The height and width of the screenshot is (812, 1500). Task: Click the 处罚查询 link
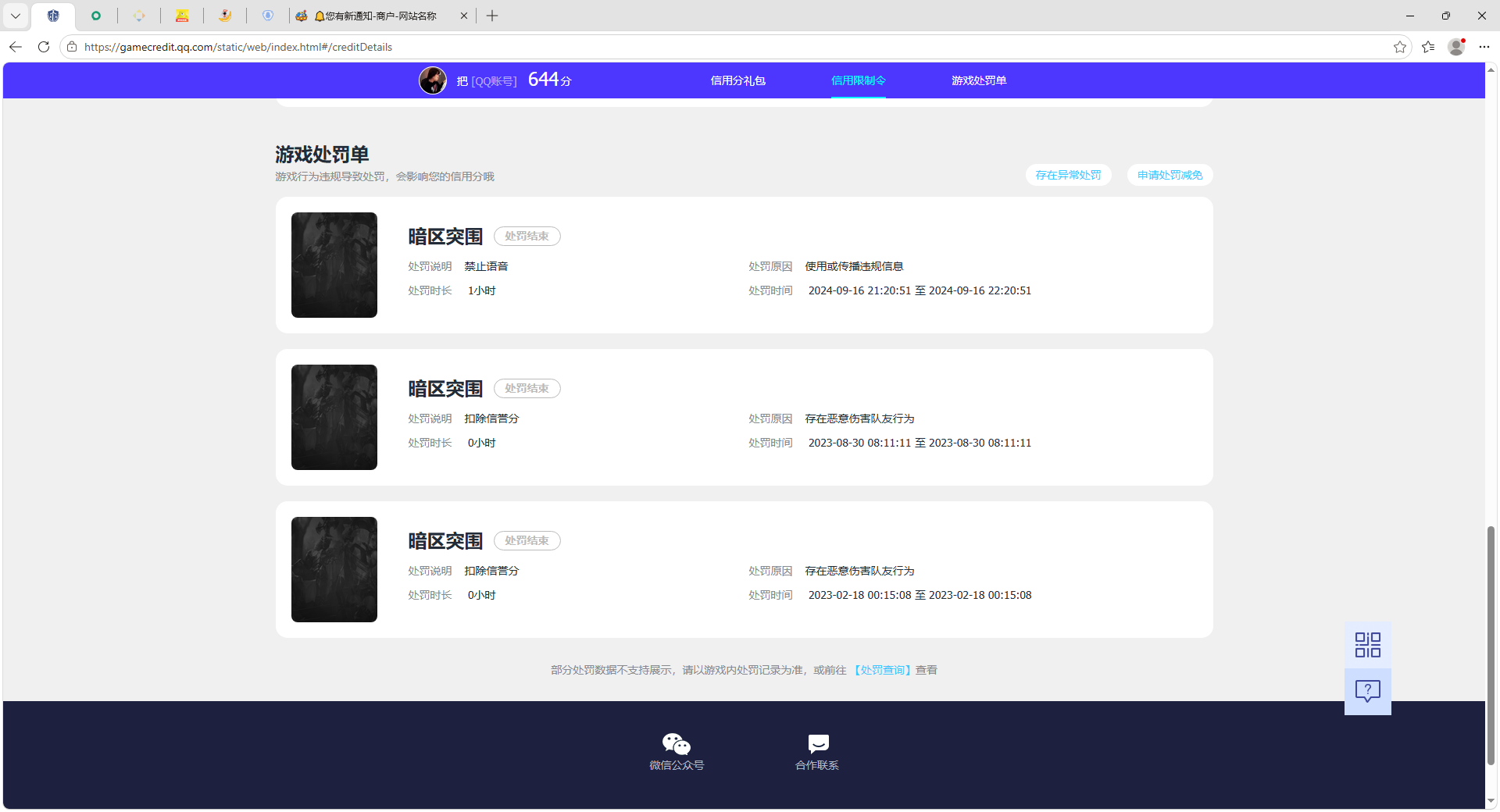coord(882,670)
